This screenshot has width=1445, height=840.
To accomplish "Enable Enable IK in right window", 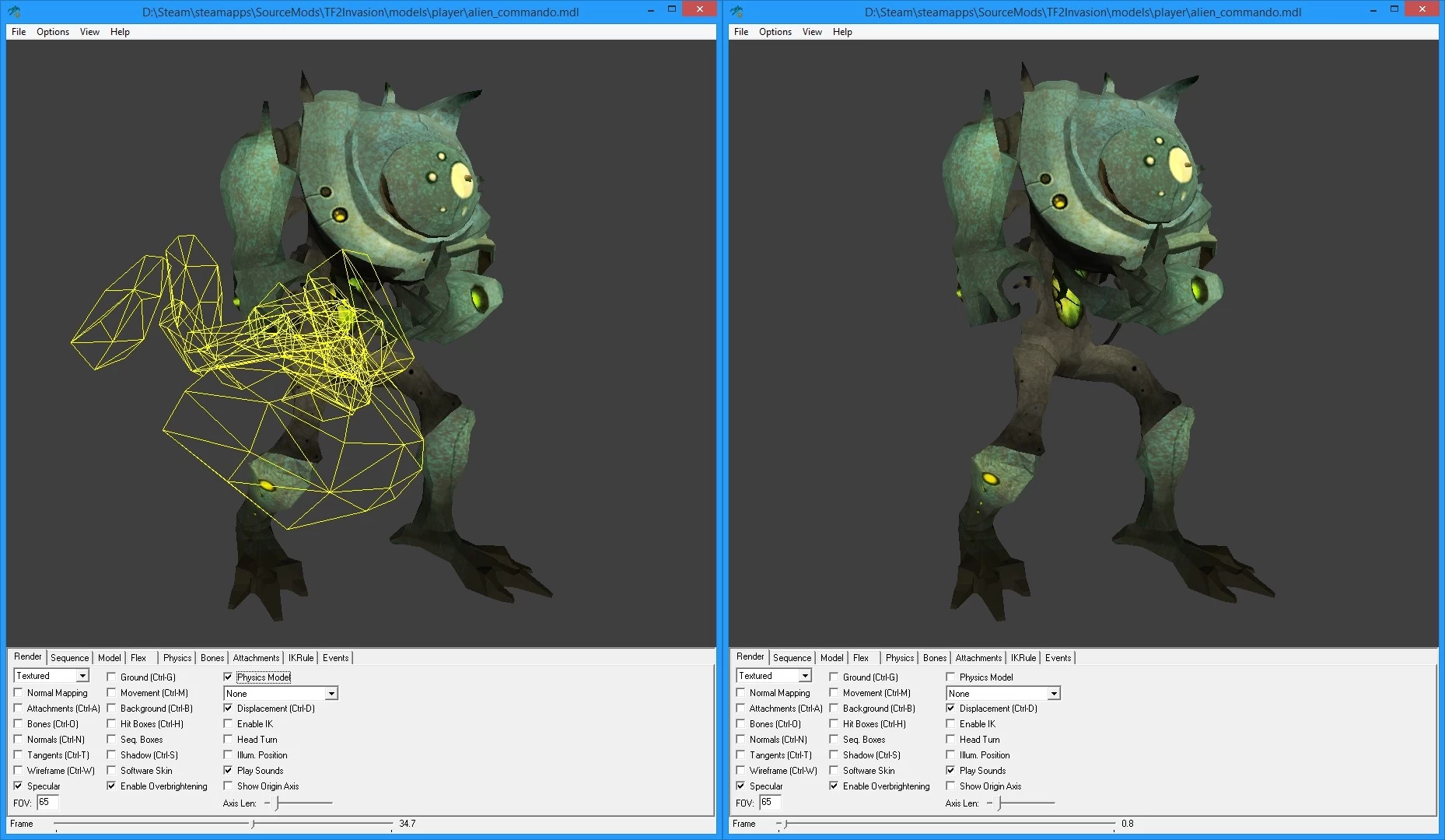I will (950, 724).
